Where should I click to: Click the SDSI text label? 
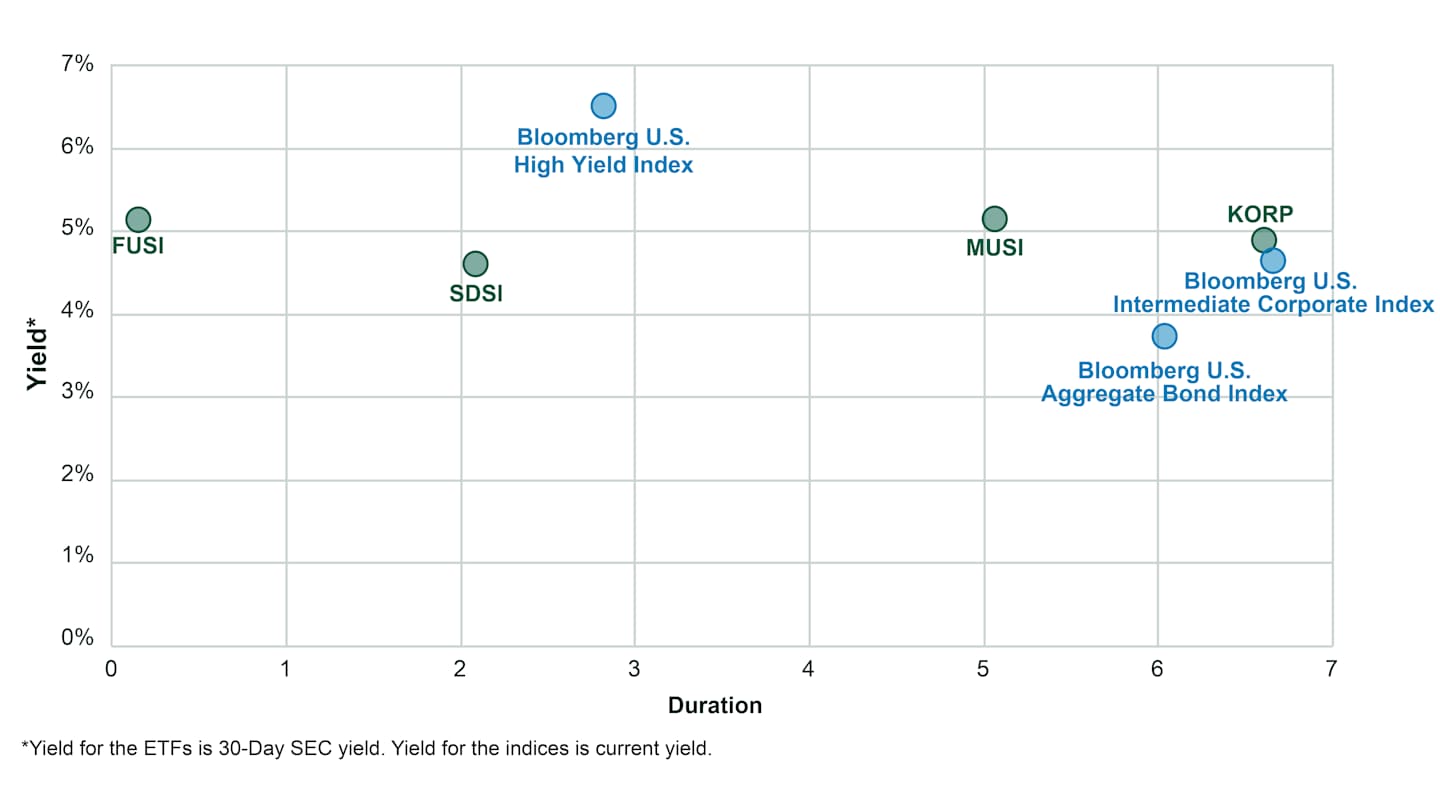pos(476,294)
